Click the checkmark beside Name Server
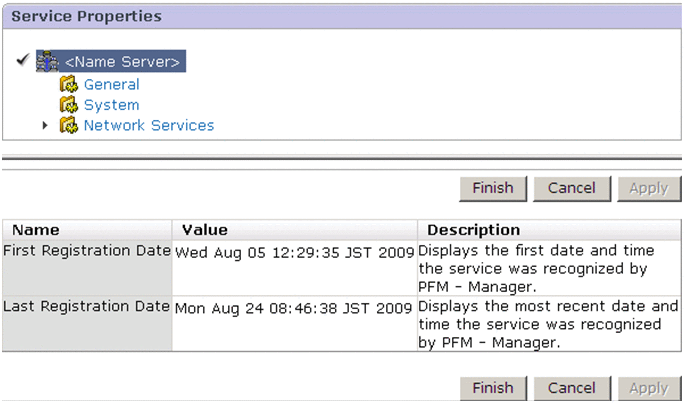 24,61
